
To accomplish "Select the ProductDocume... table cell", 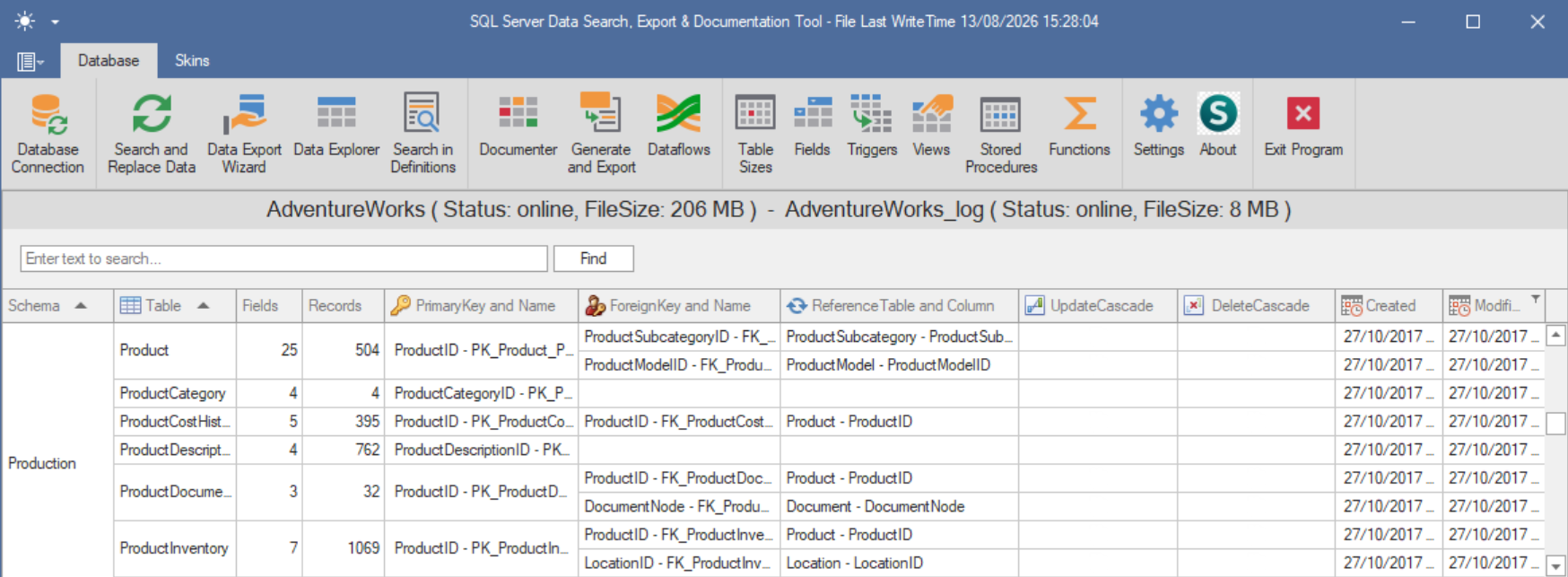I will [x=175, y=492].
